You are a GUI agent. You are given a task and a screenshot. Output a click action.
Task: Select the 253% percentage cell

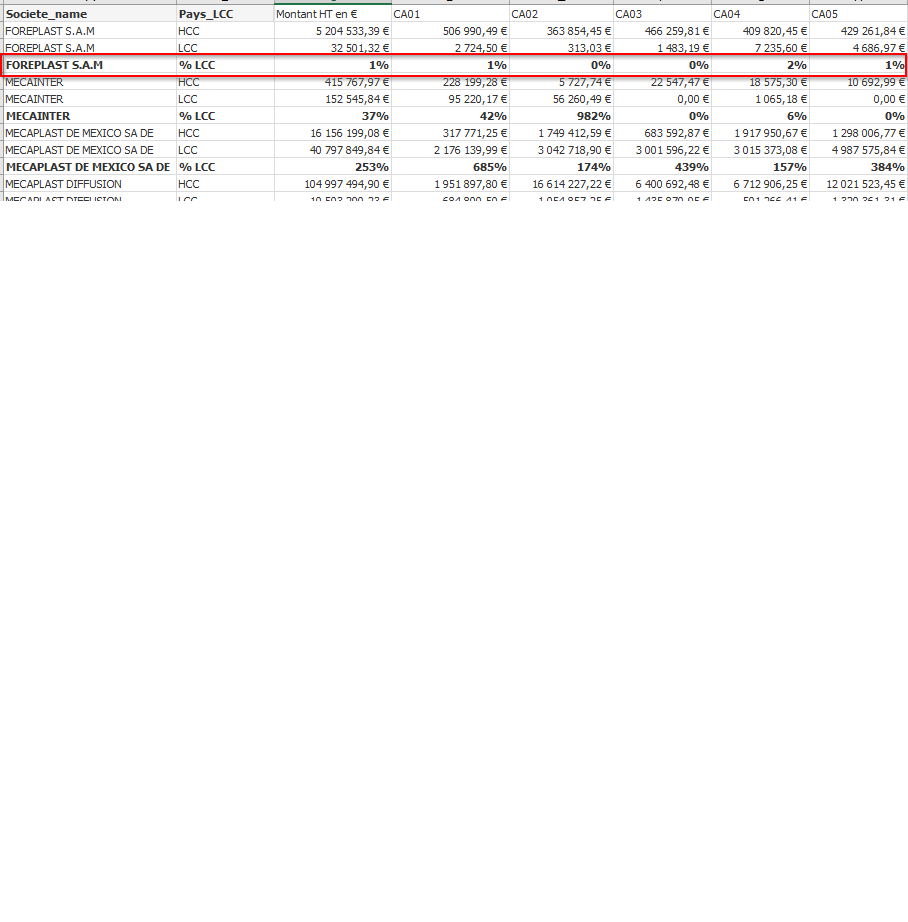[333, 167]
